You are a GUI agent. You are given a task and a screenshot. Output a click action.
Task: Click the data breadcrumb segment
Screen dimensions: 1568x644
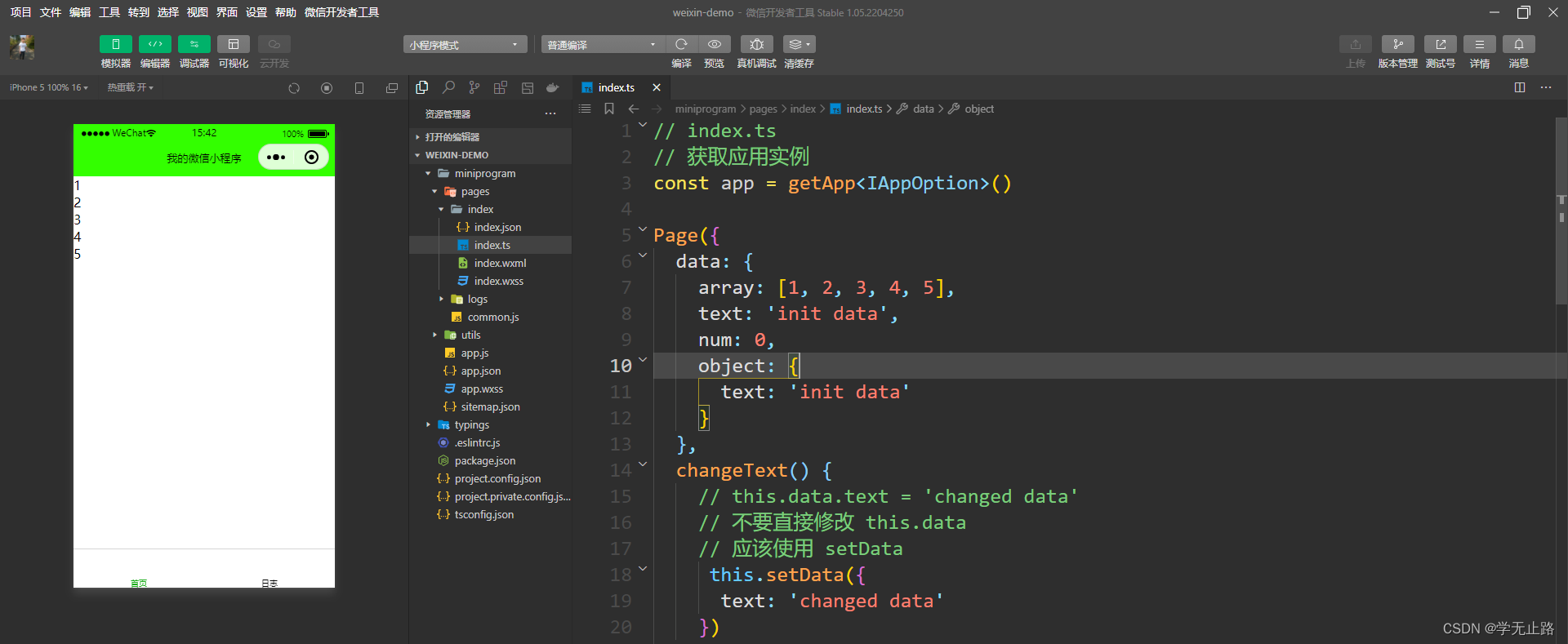924,109
